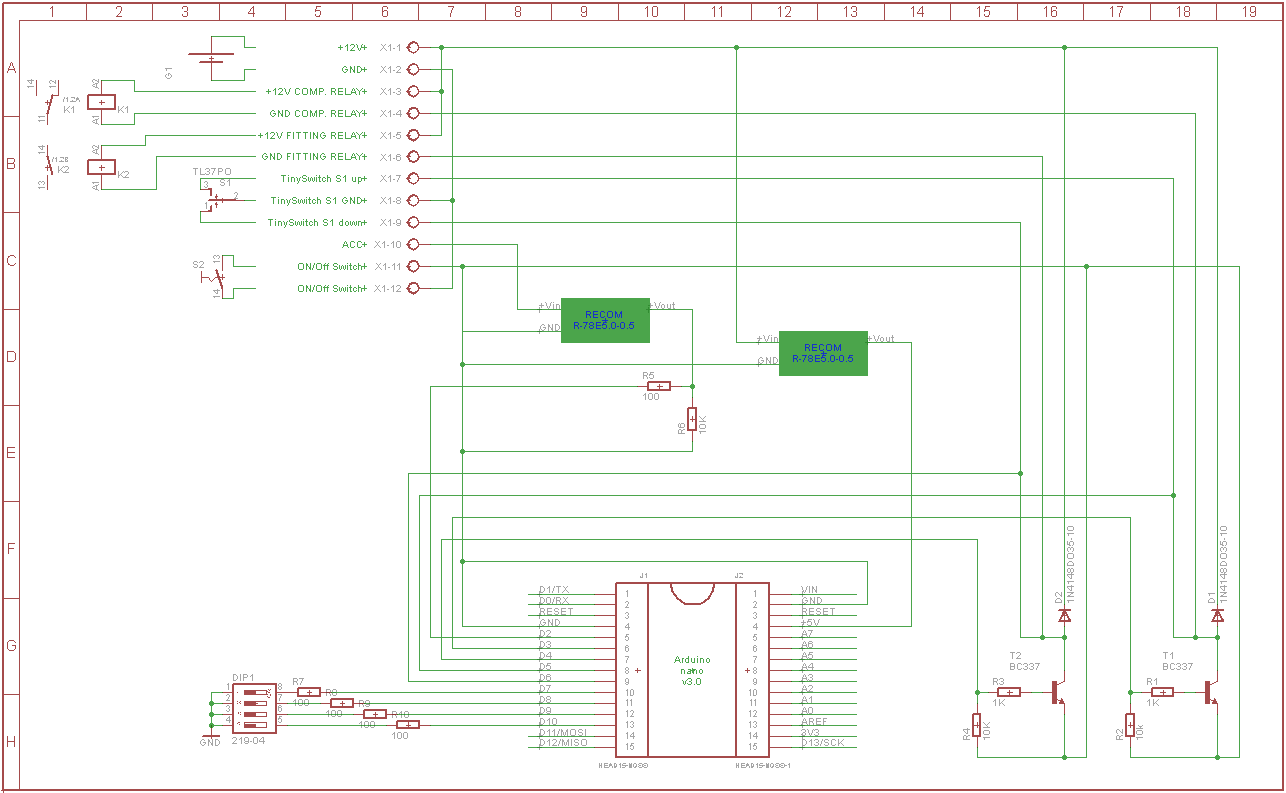Click connector pin X1-12 pad
This screenshot has height=793, width=1286.
pos(413,288)
